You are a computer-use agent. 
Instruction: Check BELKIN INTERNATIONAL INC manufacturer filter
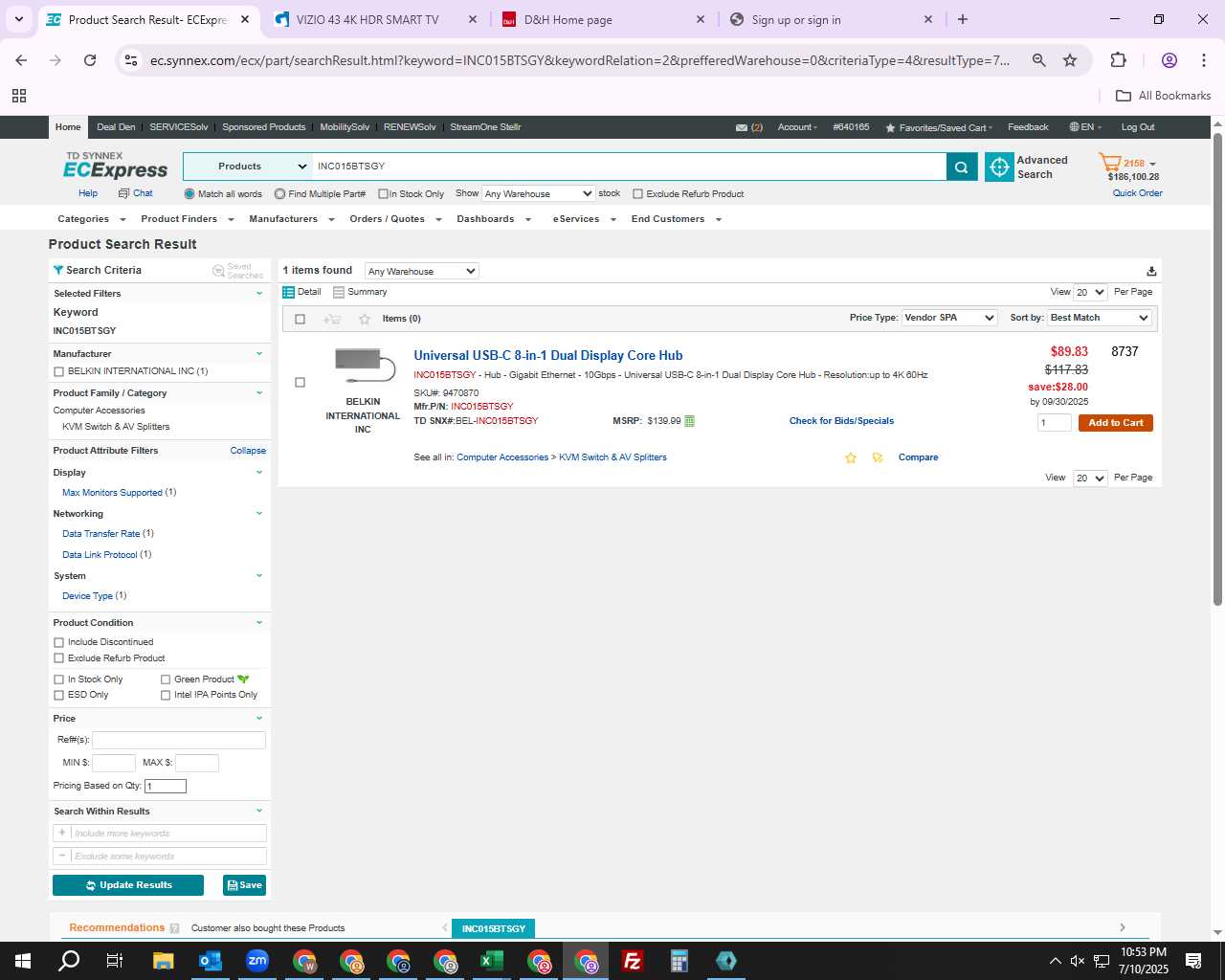59,371
